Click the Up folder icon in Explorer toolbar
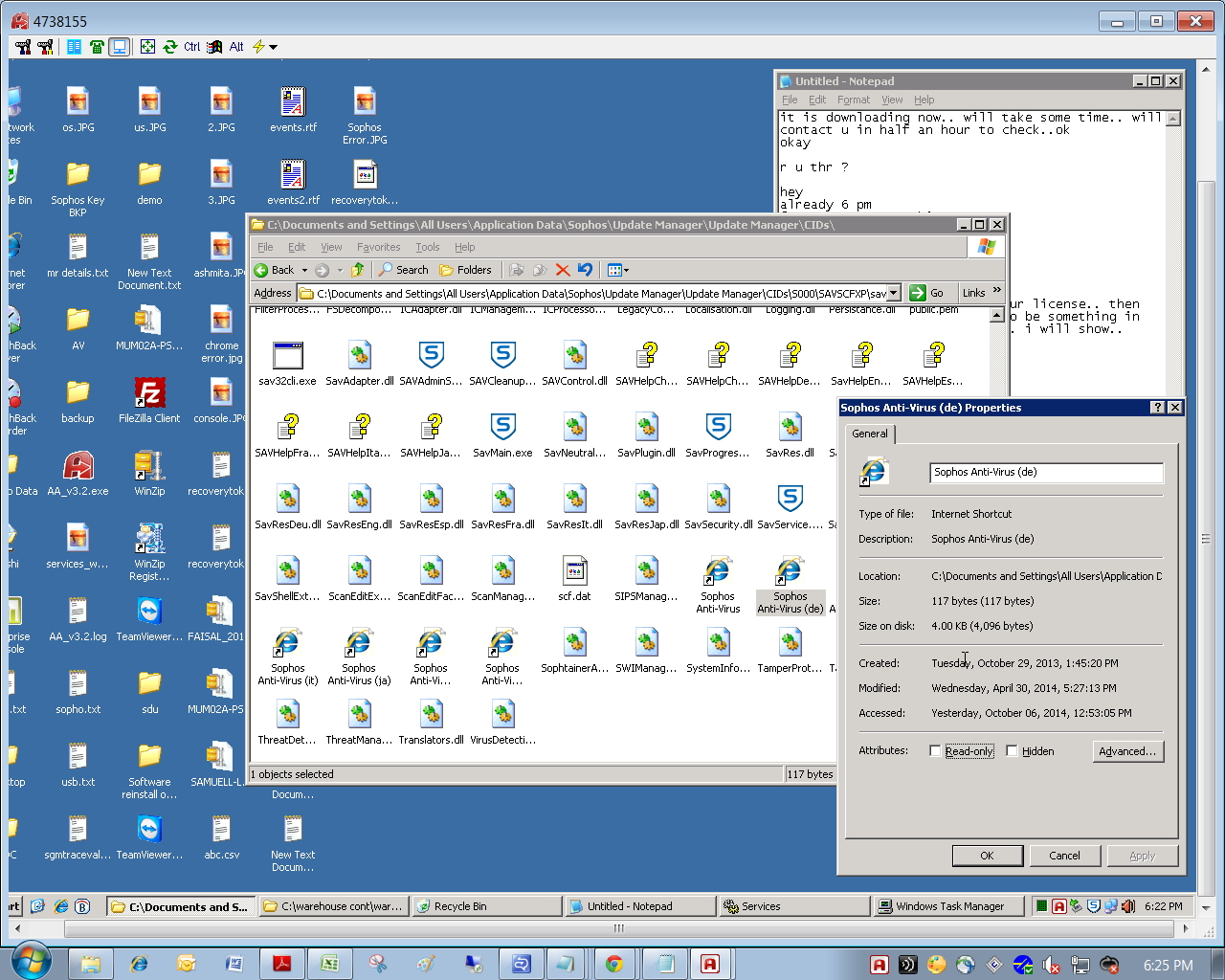 pyautogui.click(x=358, y=270)
